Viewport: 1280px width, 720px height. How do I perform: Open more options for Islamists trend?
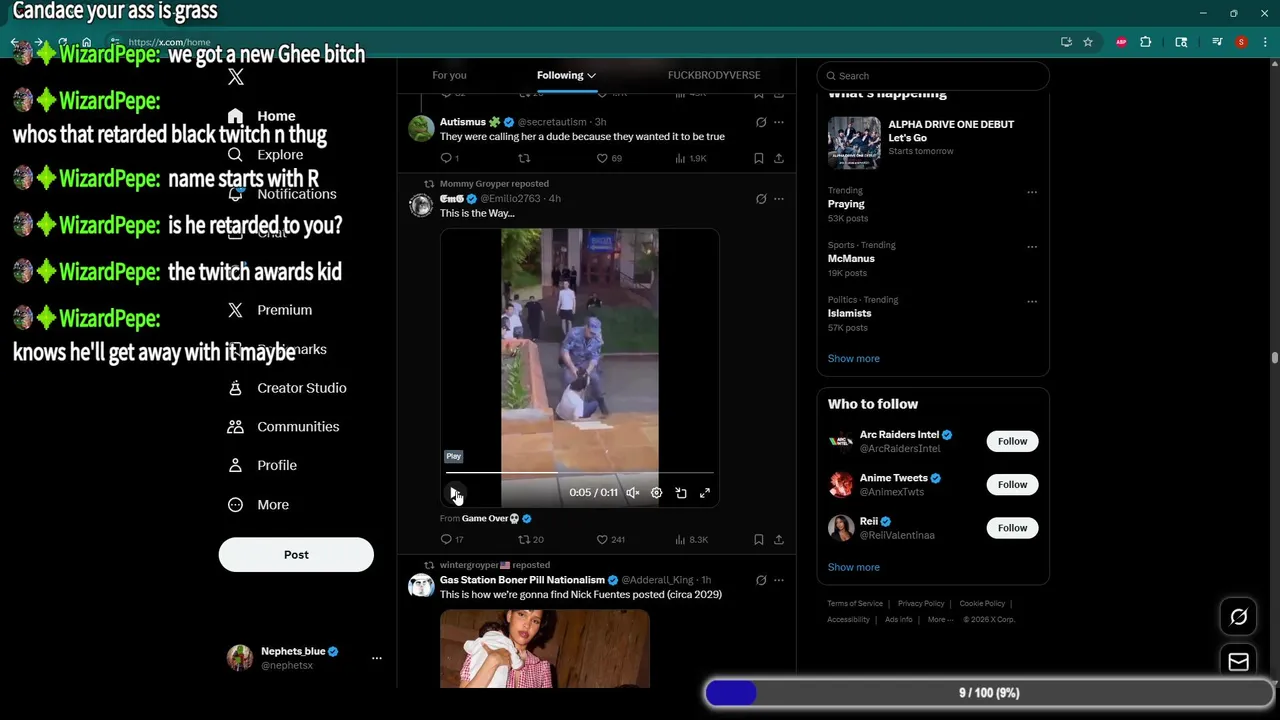point(1032,301)
